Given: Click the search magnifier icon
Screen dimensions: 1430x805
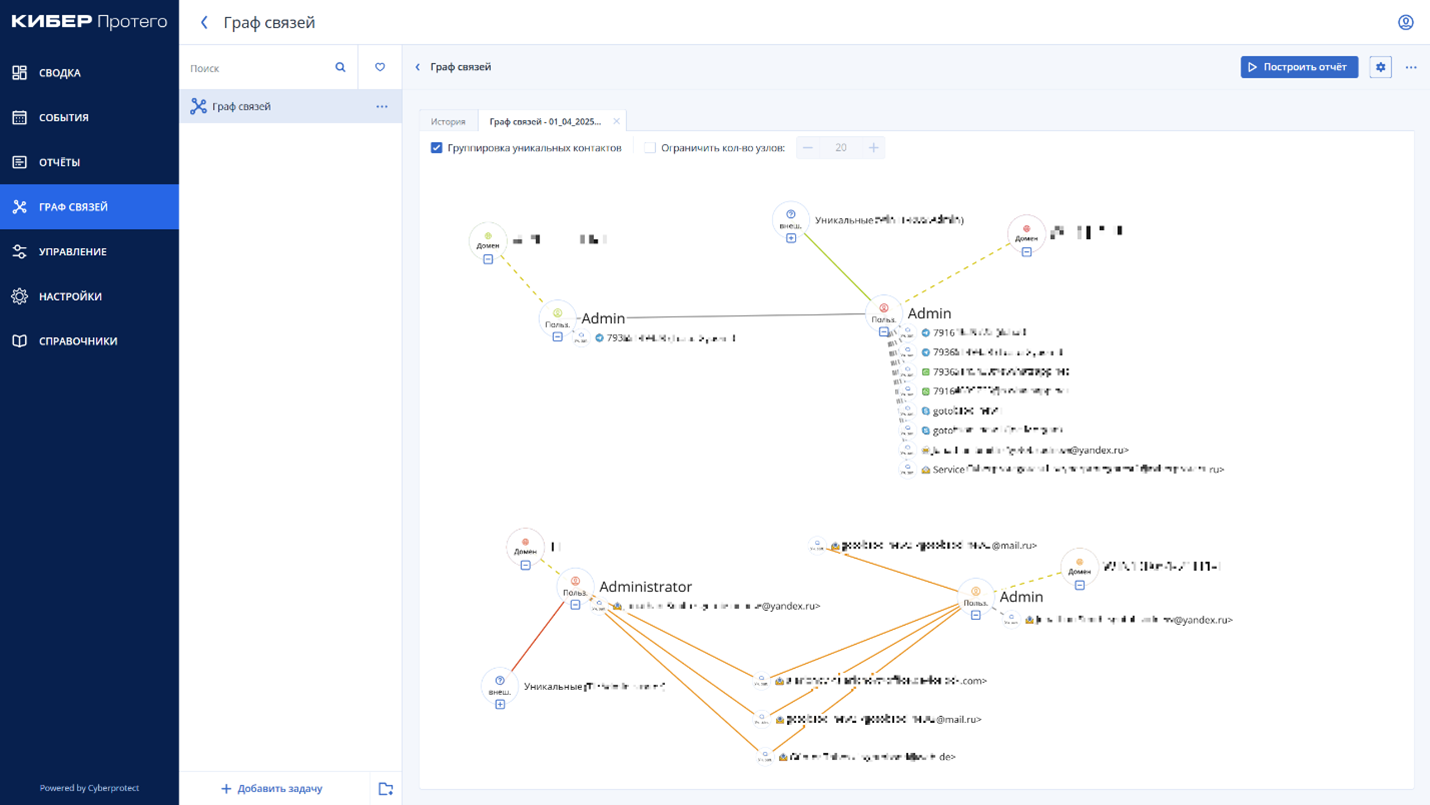Looking at the screenshot, I should click(x=340, y=68).
